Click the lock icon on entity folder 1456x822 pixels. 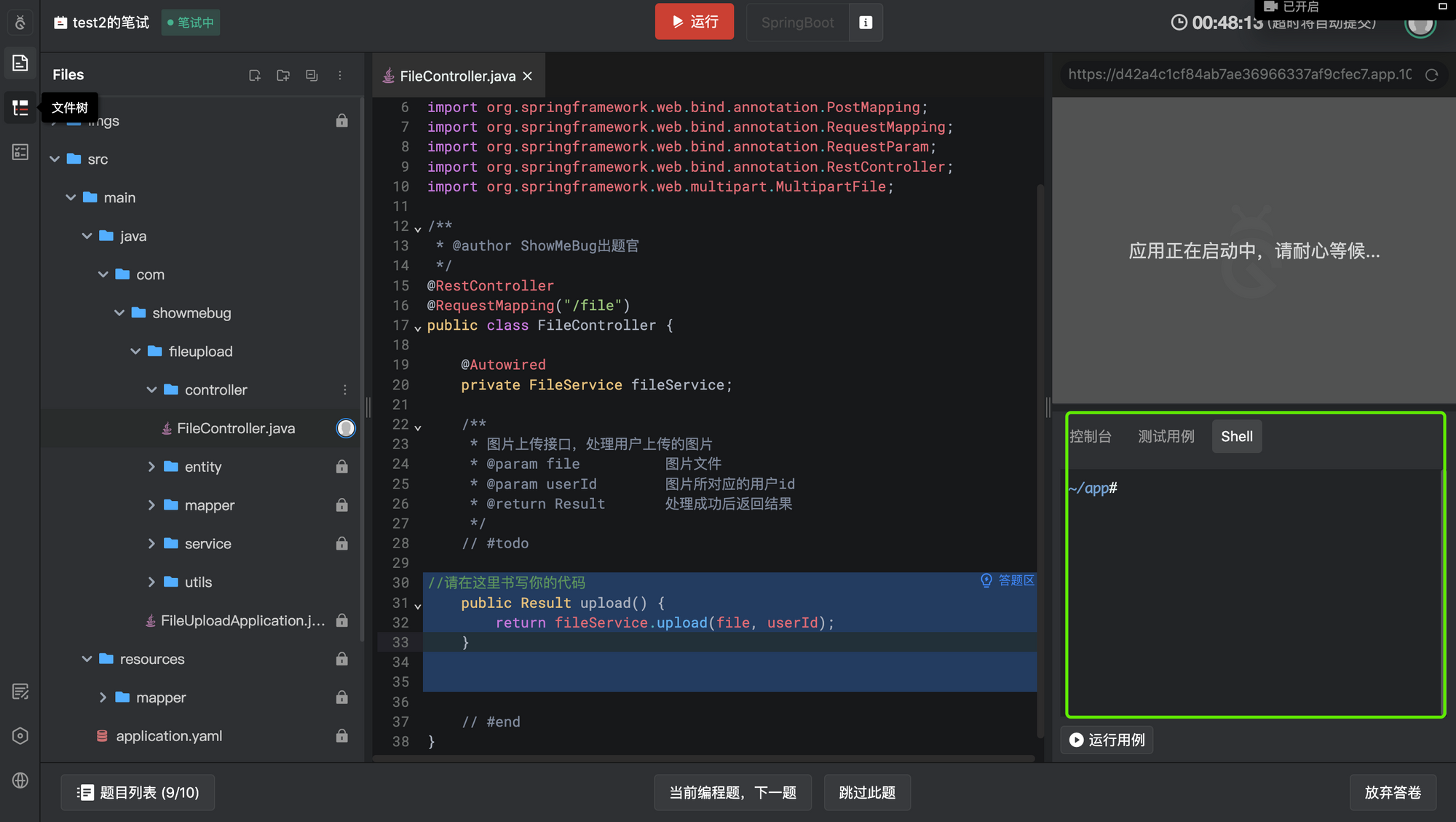click(x=342, y=467)
